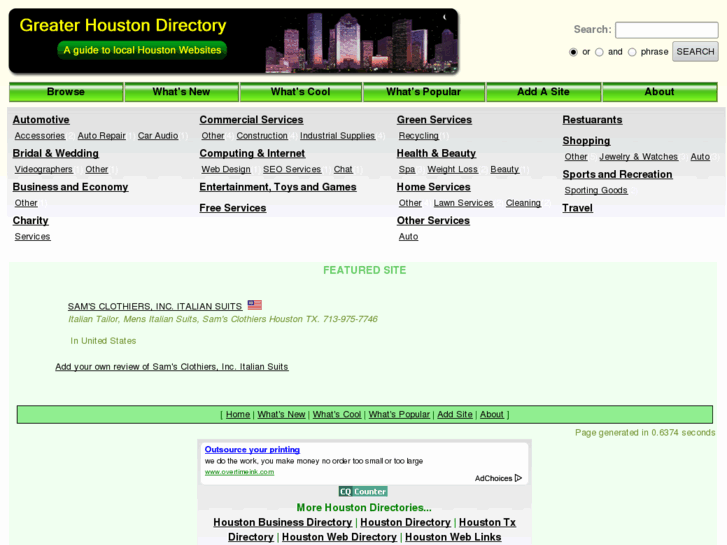
Task: Open the SEO Services subcategory
Action: pos(292,169)
